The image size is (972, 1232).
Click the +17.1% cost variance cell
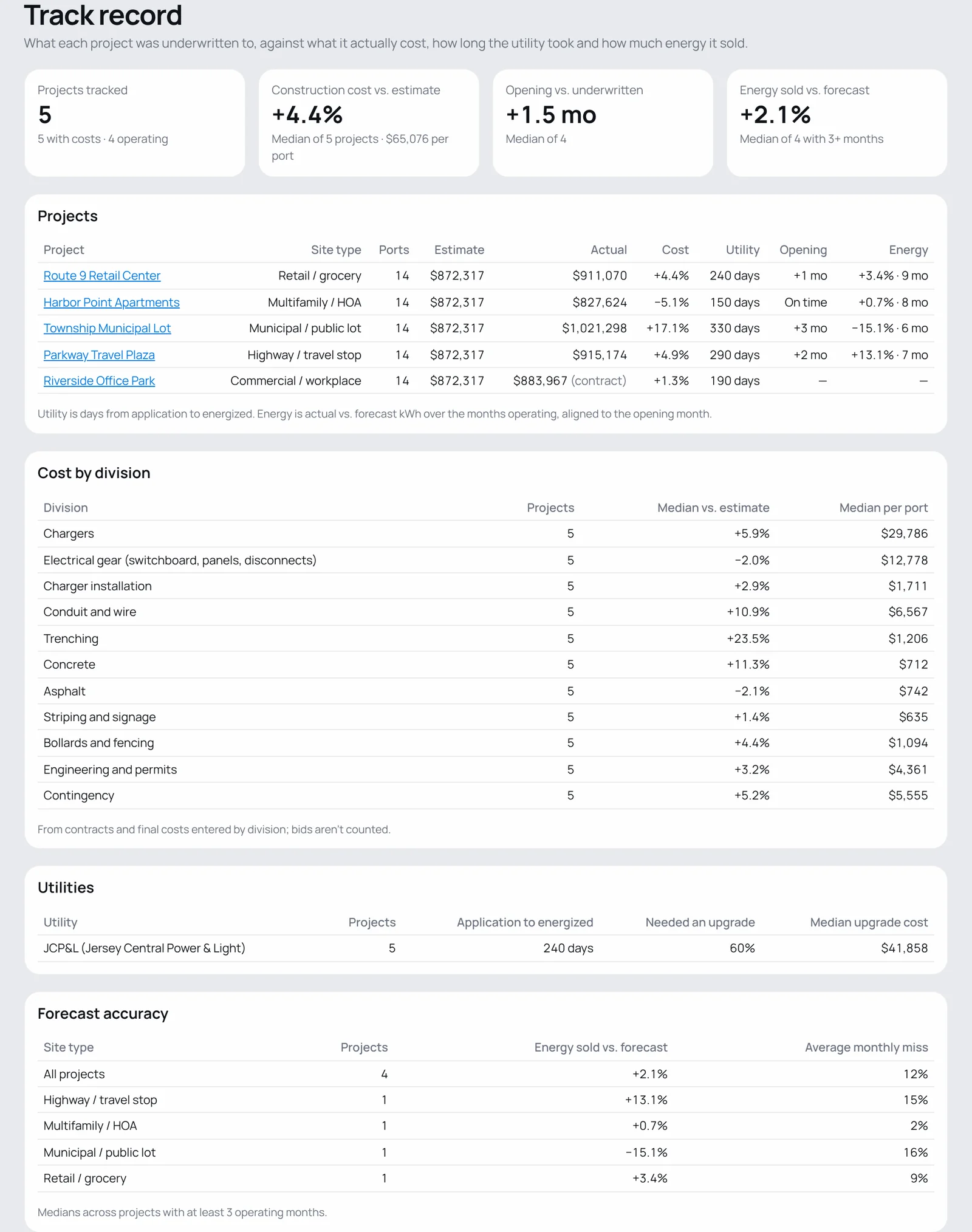pos(668,329)
